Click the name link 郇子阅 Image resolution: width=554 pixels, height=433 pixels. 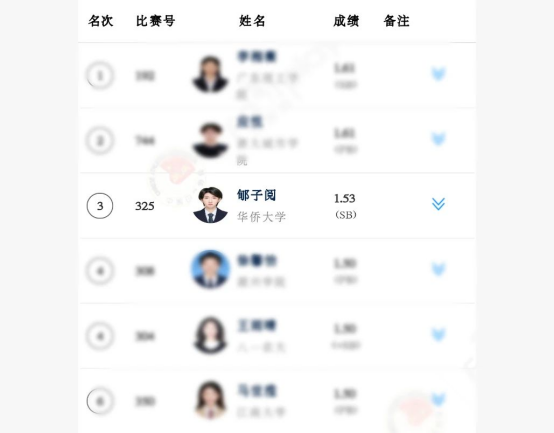[256, 195]
